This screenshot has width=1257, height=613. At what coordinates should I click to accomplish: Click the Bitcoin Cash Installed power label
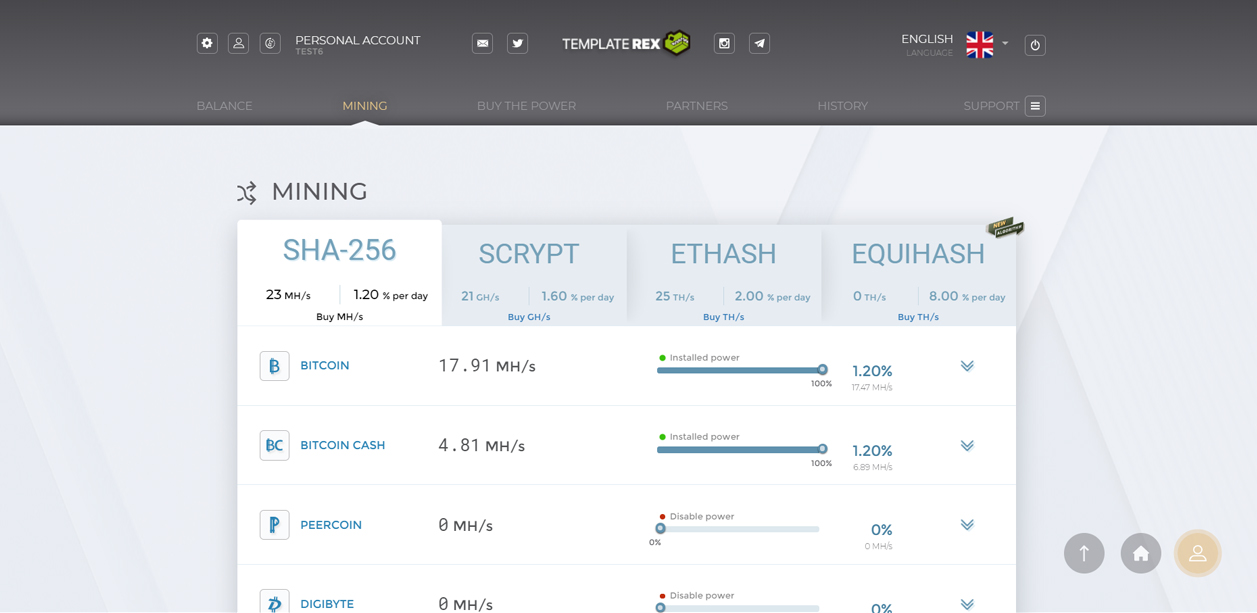coord(705,436)
